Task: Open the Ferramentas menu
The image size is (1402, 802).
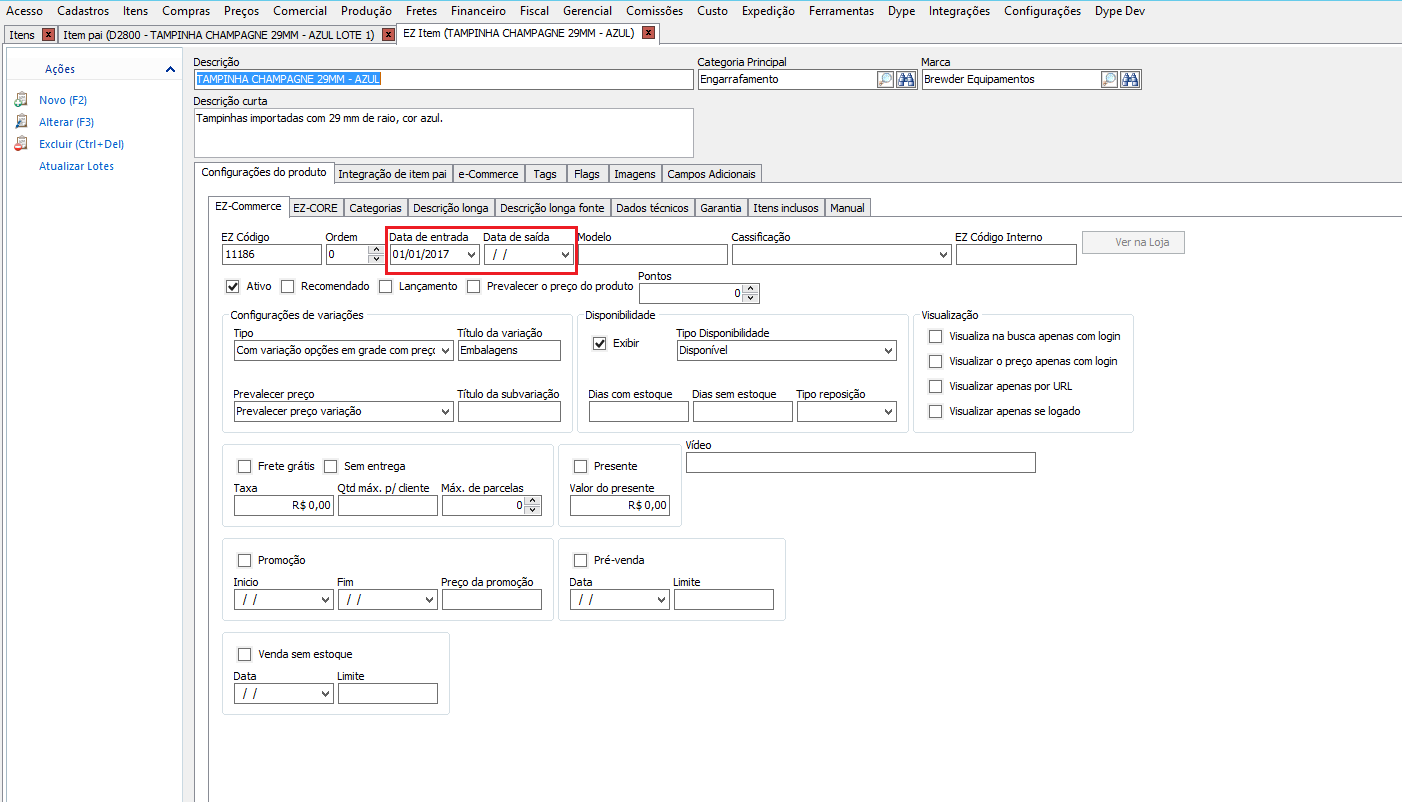Action: click(x=841, y=11)
